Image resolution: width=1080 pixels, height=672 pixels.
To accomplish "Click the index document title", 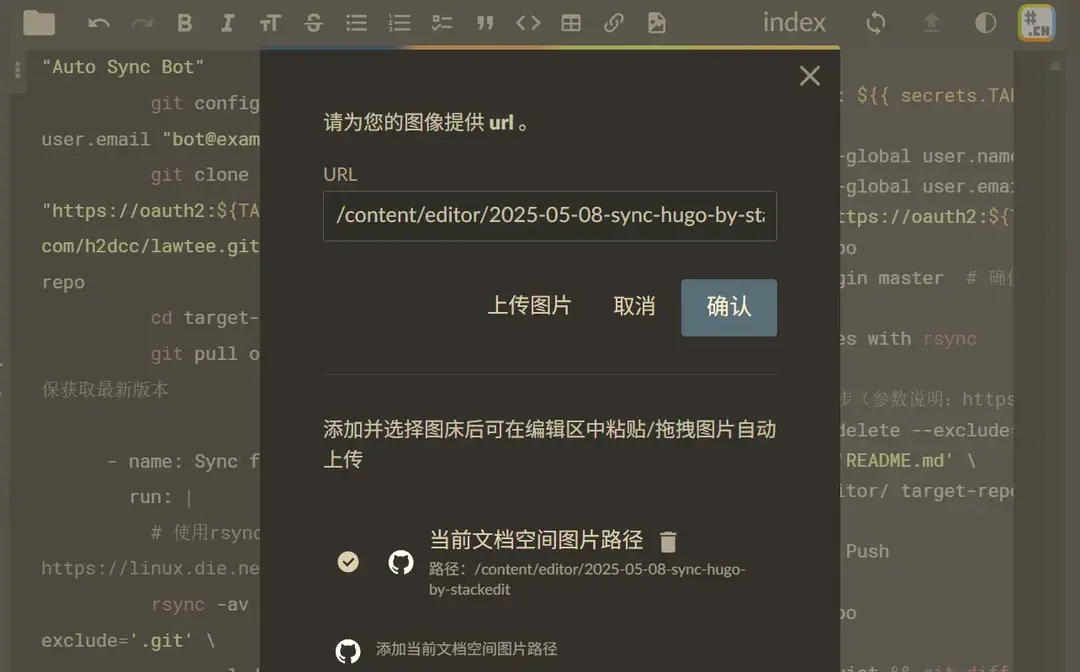I will pyautogui.click(x=794, y=22).
